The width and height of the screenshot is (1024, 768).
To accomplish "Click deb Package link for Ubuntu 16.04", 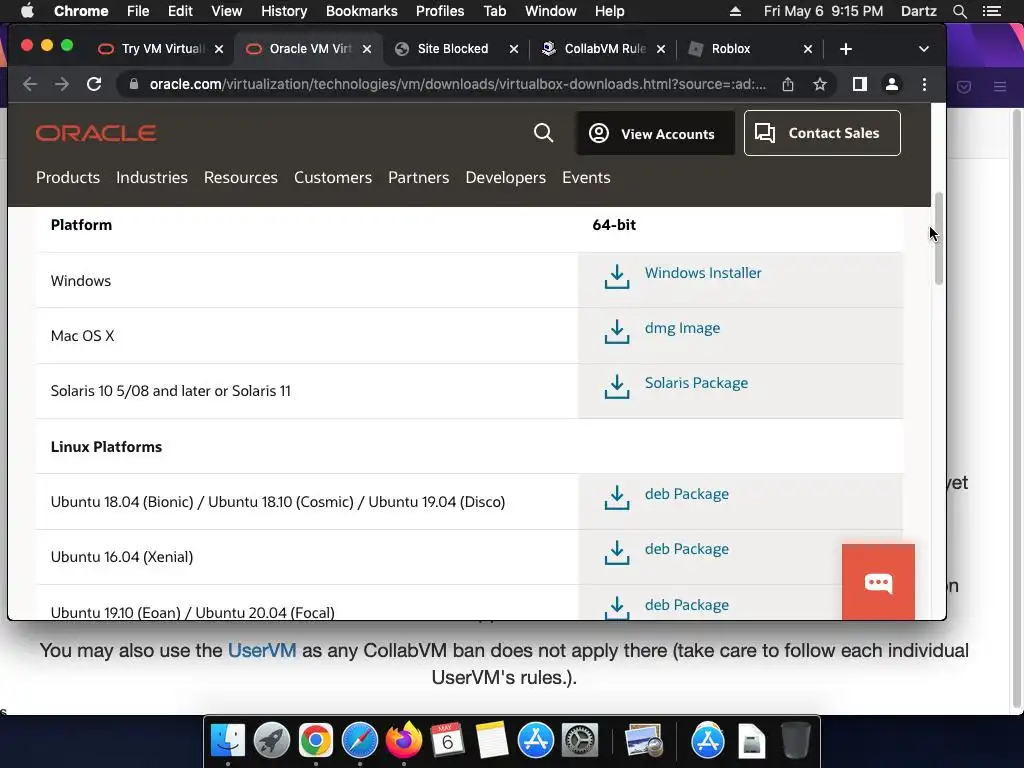I will tap(686, 549).
